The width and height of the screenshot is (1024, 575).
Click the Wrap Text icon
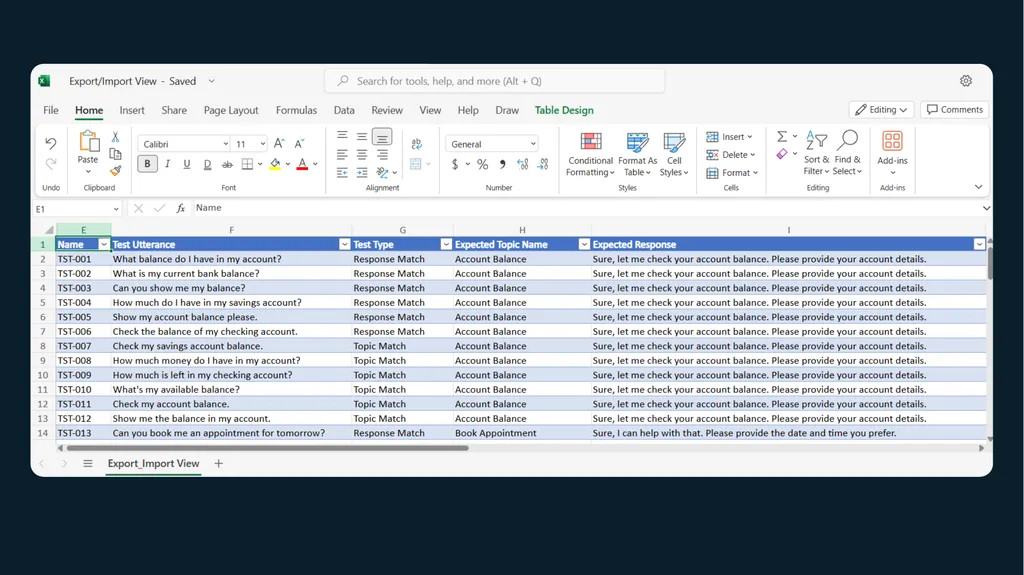[416, 144]
